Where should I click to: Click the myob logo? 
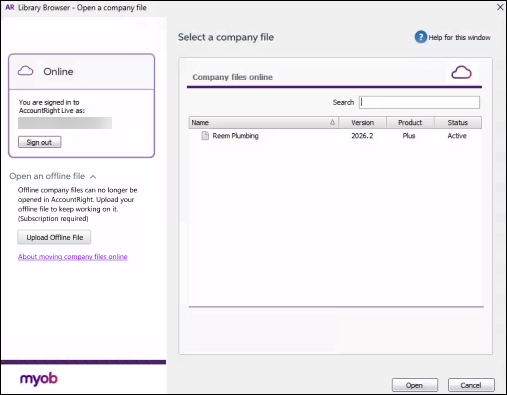tap(39, 378)
